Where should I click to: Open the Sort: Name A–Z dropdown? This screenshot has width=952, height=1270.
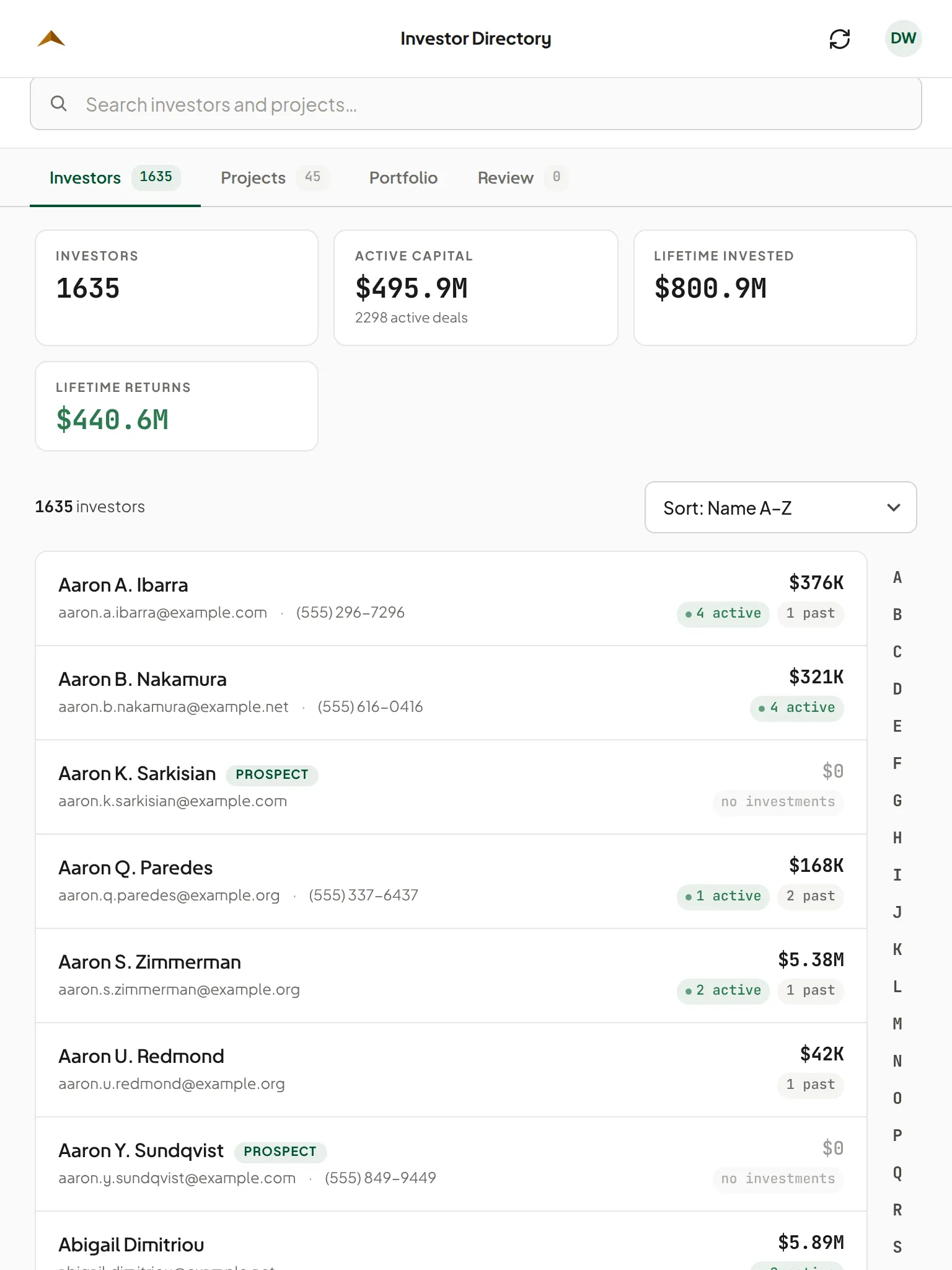(780, 507)
